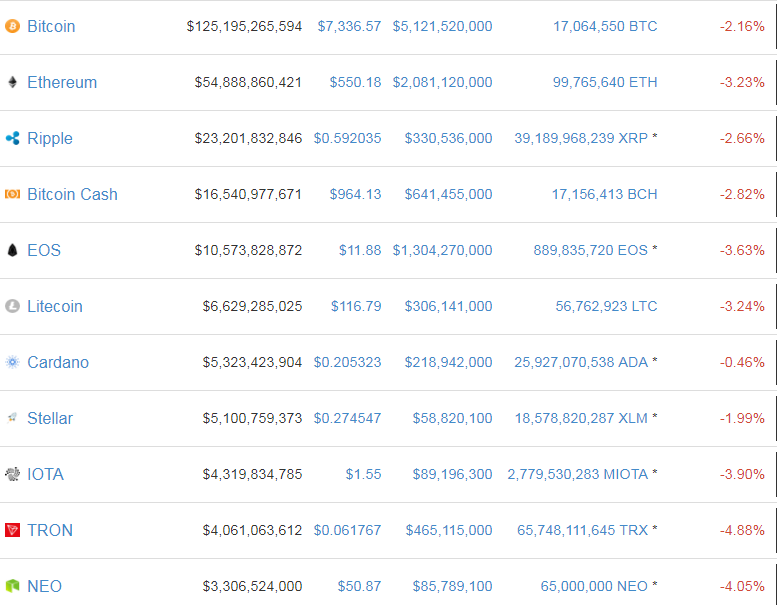Click TRON price $0.061767

coord(347,530)
